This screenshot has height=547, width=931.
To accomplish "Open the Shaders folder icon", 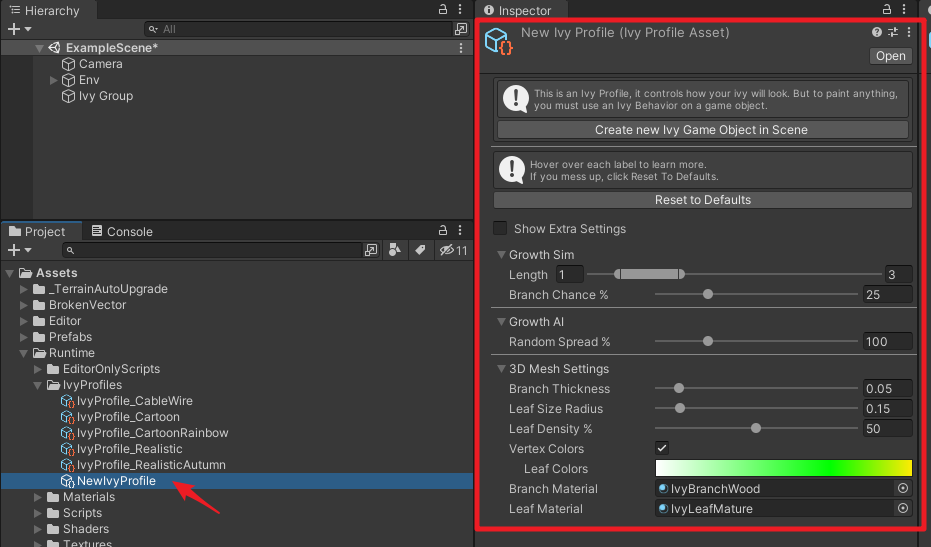I will coord(53,529).
